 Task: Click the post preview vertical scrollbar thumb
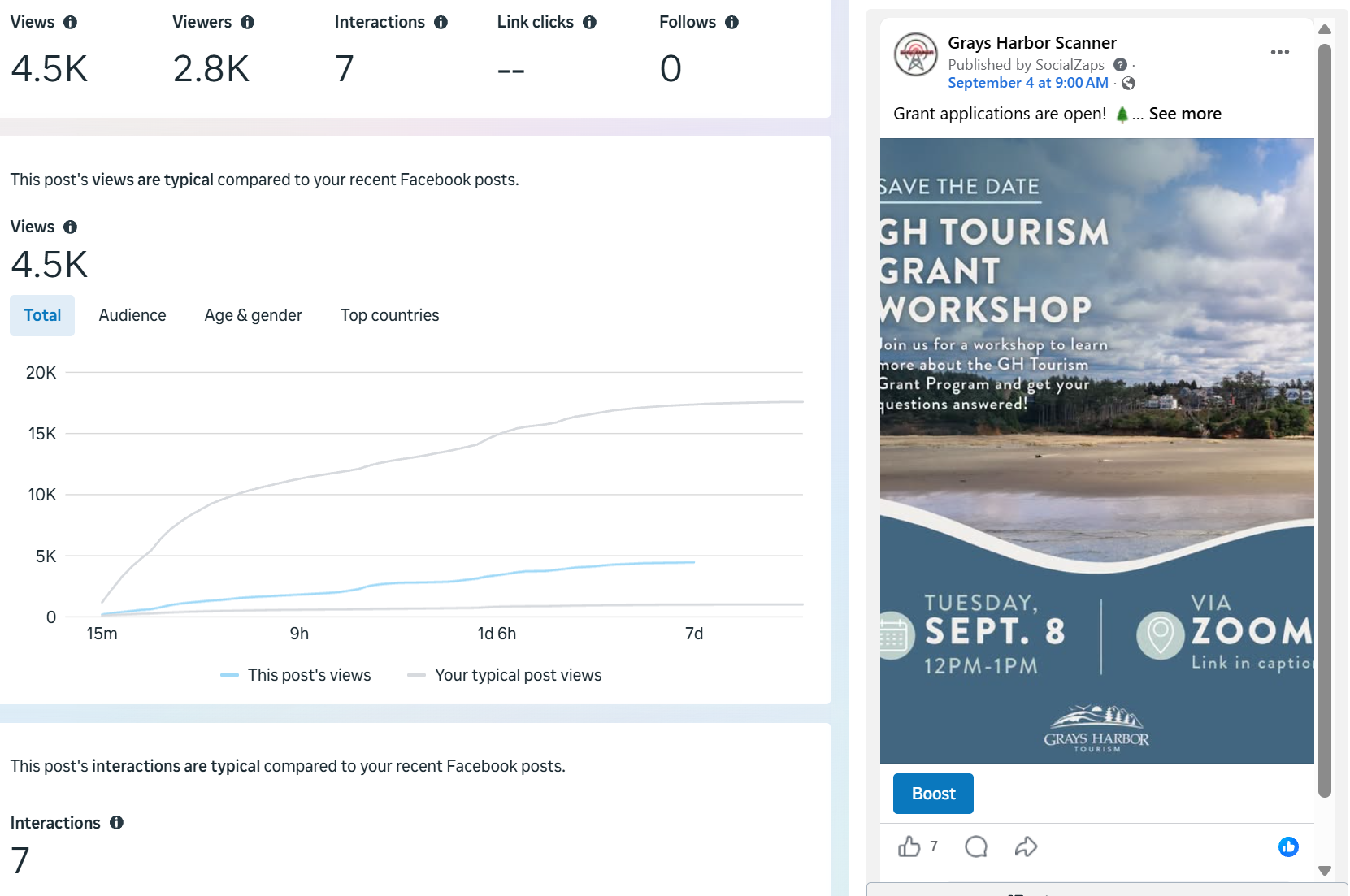1324,421
